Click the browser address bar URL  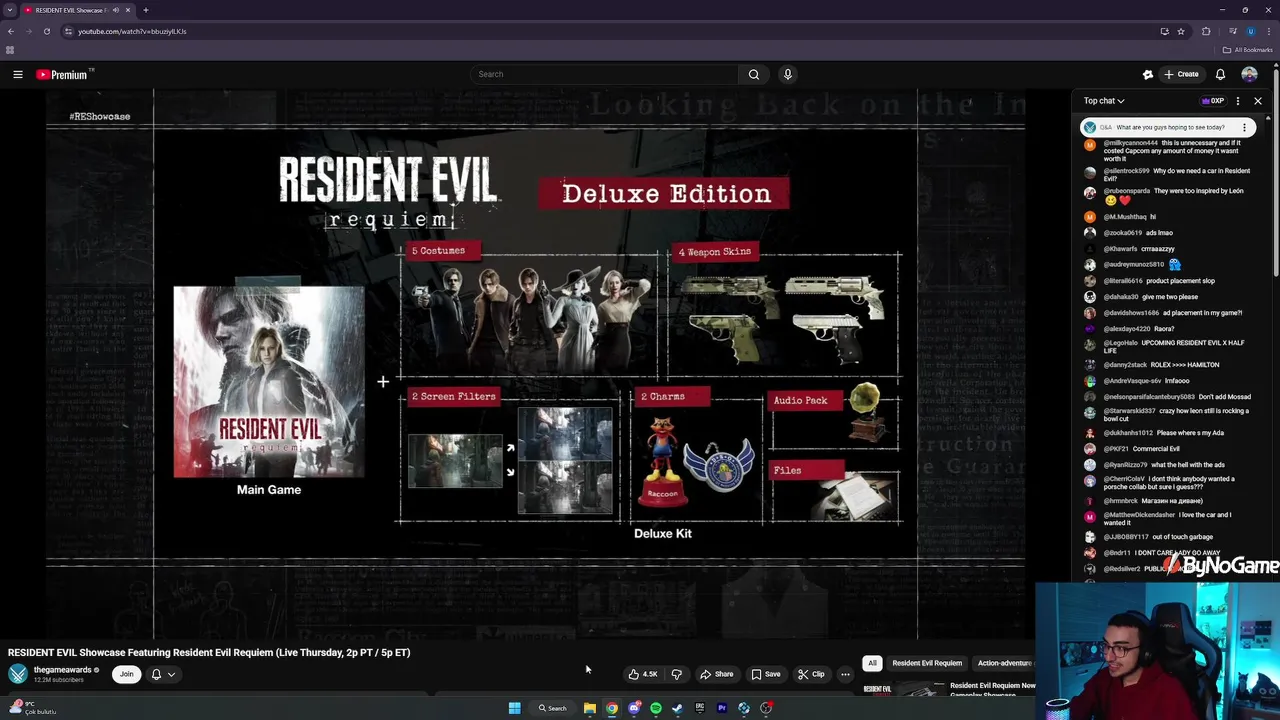tap(132, 31)
